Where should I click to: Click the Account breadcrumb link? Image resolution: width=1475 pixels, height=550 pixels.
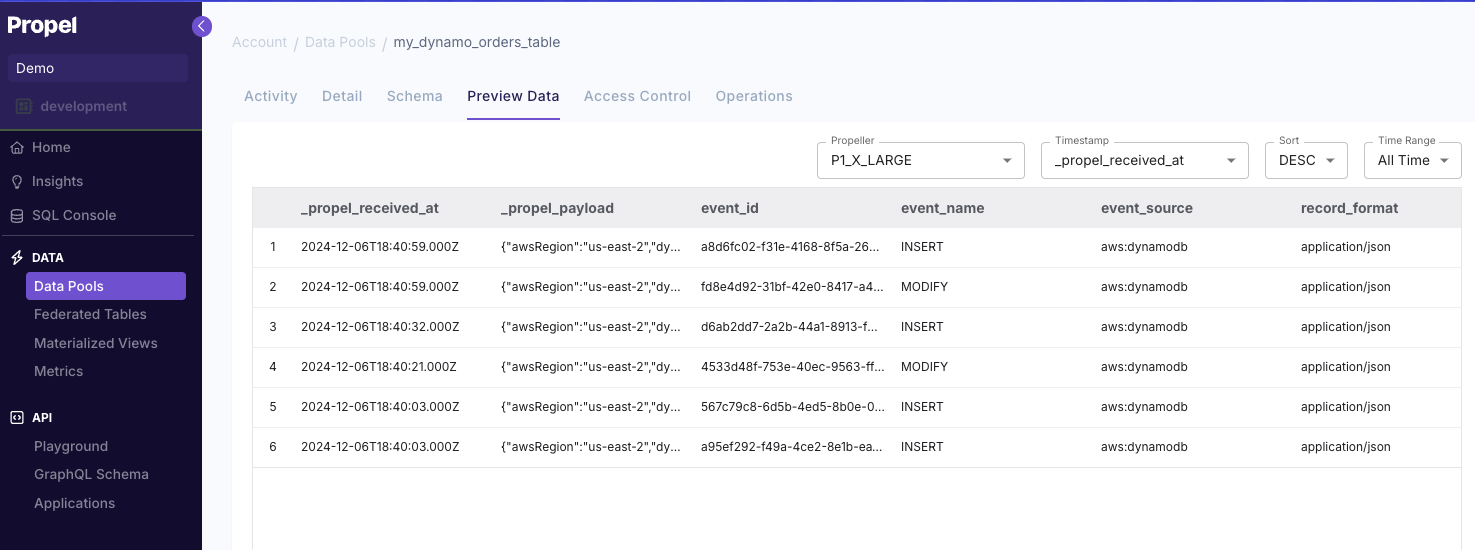pos(259,42)
